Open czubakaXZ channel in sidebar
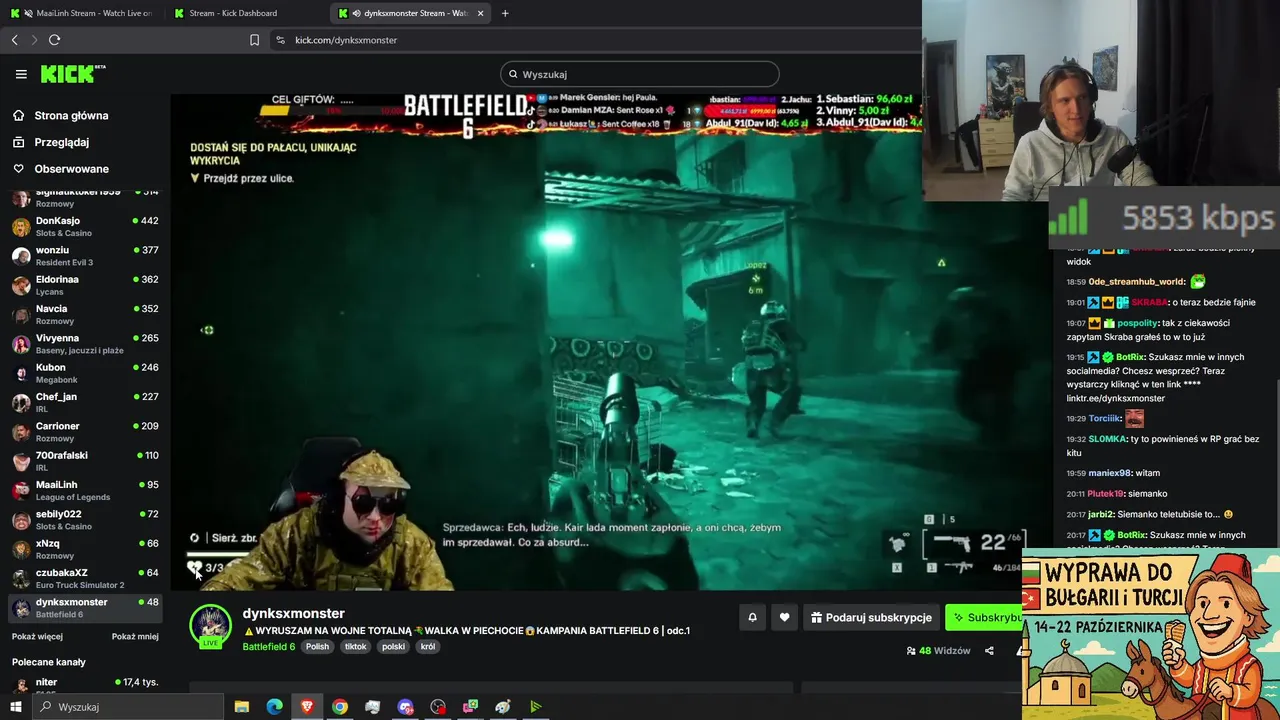 click(x=85, y=578)
